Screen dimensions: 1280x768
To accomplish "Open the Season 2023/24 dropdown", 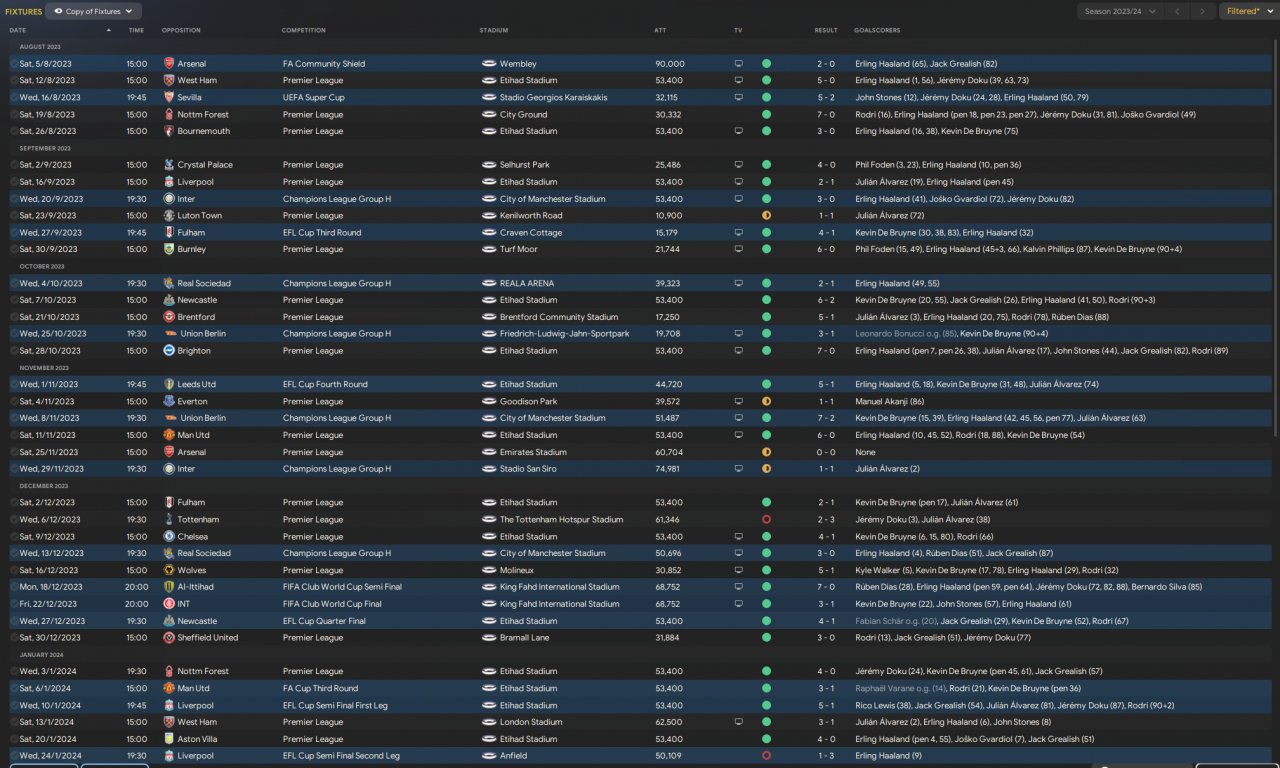I will tap(1120, 11).
